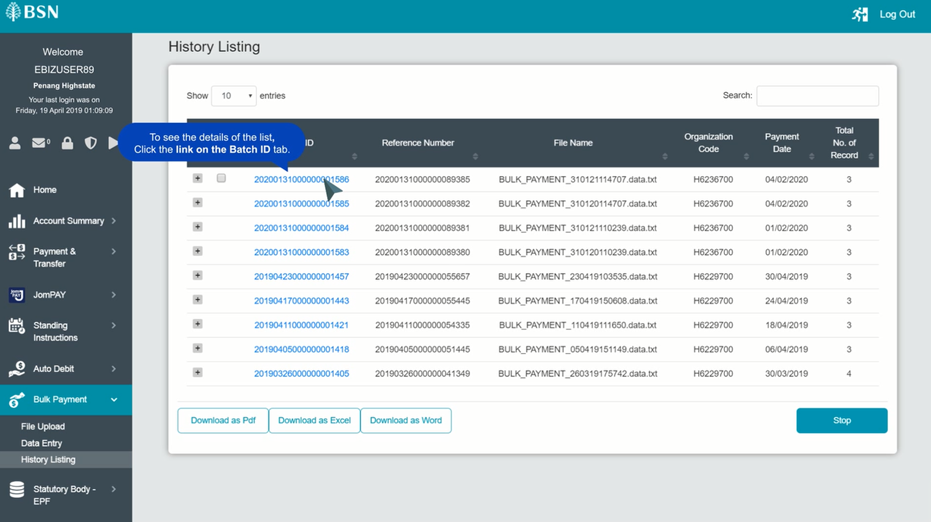Image resolution: width=931 pixels, height=522 pixels.
Task: Open the File Upload submenu item
Action: point(43,426)
